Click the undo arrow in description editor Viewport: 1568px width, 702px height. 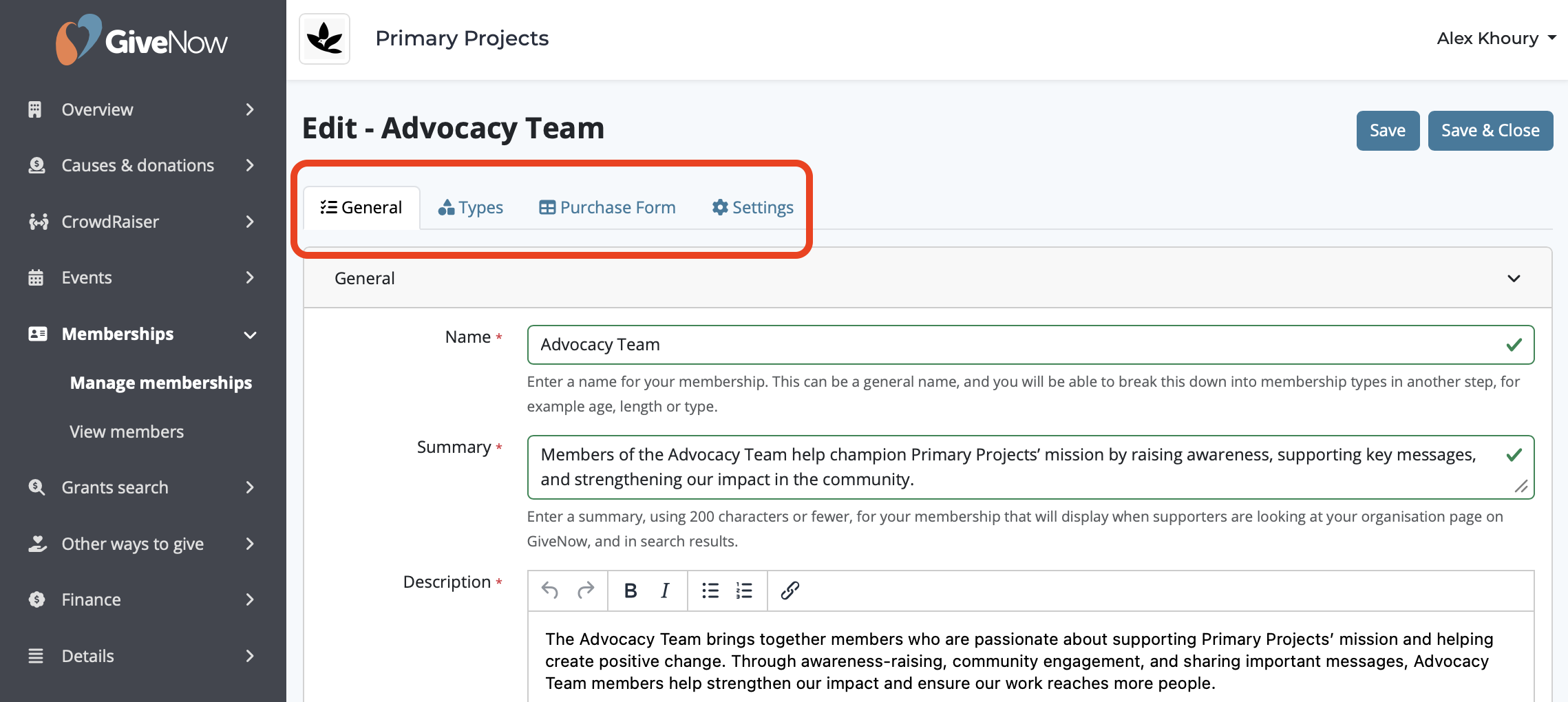click(550, 591)
